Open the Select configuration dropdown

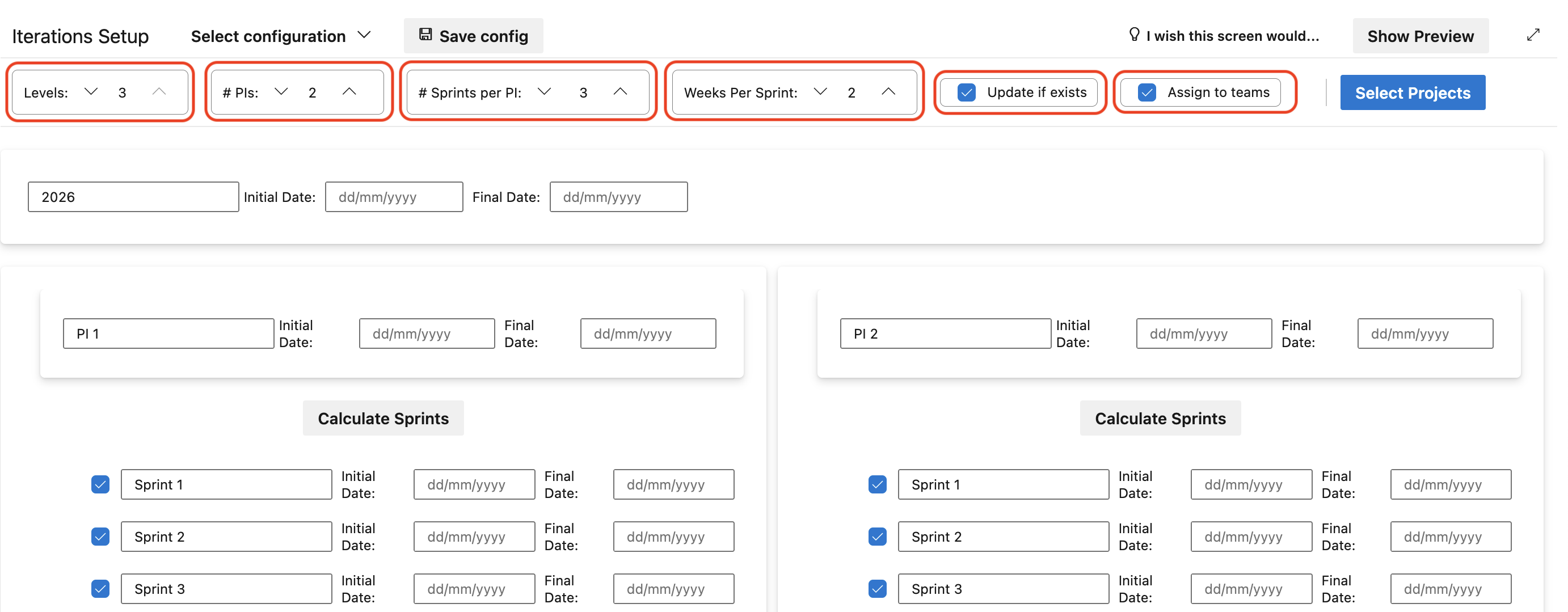pos(281,36)
